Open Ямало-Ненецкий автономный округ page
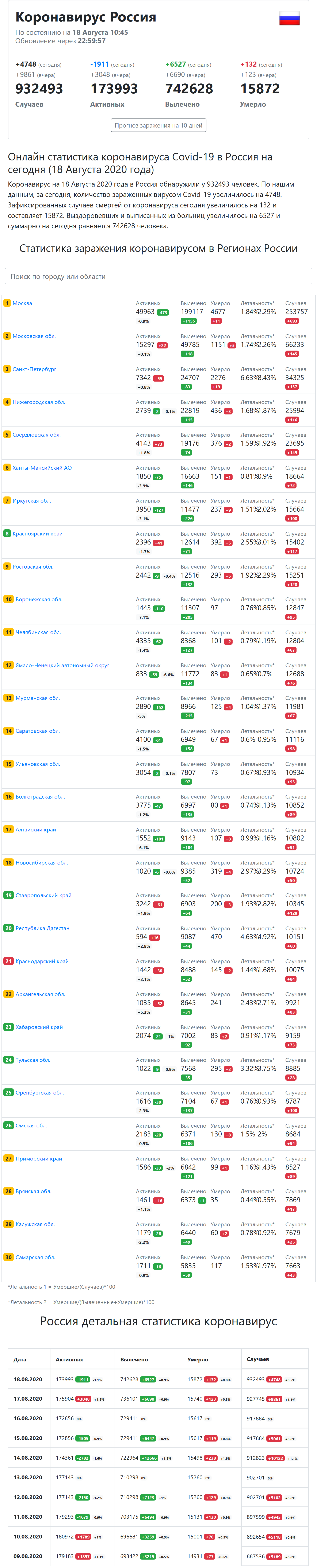 [62, 665]
